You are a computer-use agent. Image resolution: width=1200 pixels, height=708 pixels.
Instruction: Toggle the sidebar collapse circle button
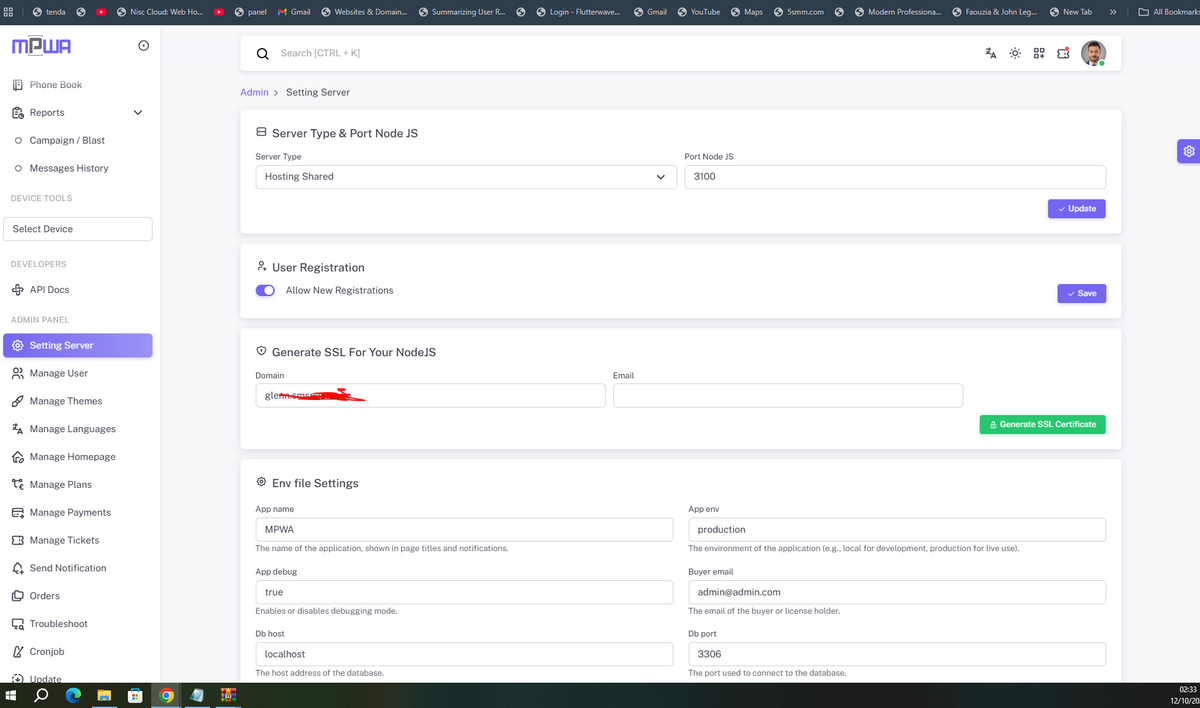pyautogui.click(x=143, y=46)
